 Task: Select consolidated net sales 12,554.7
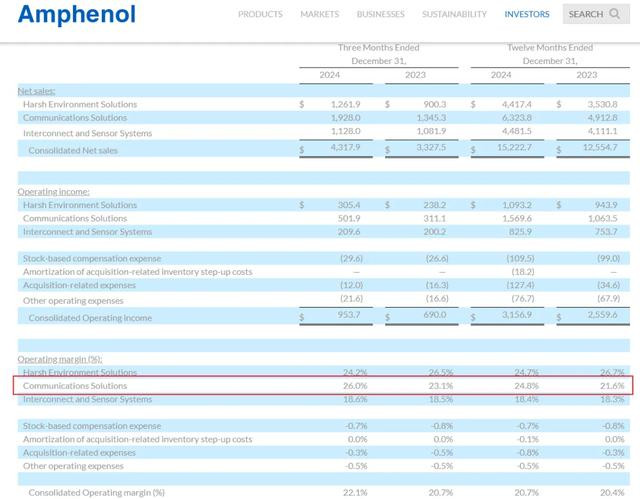point(600,147)
